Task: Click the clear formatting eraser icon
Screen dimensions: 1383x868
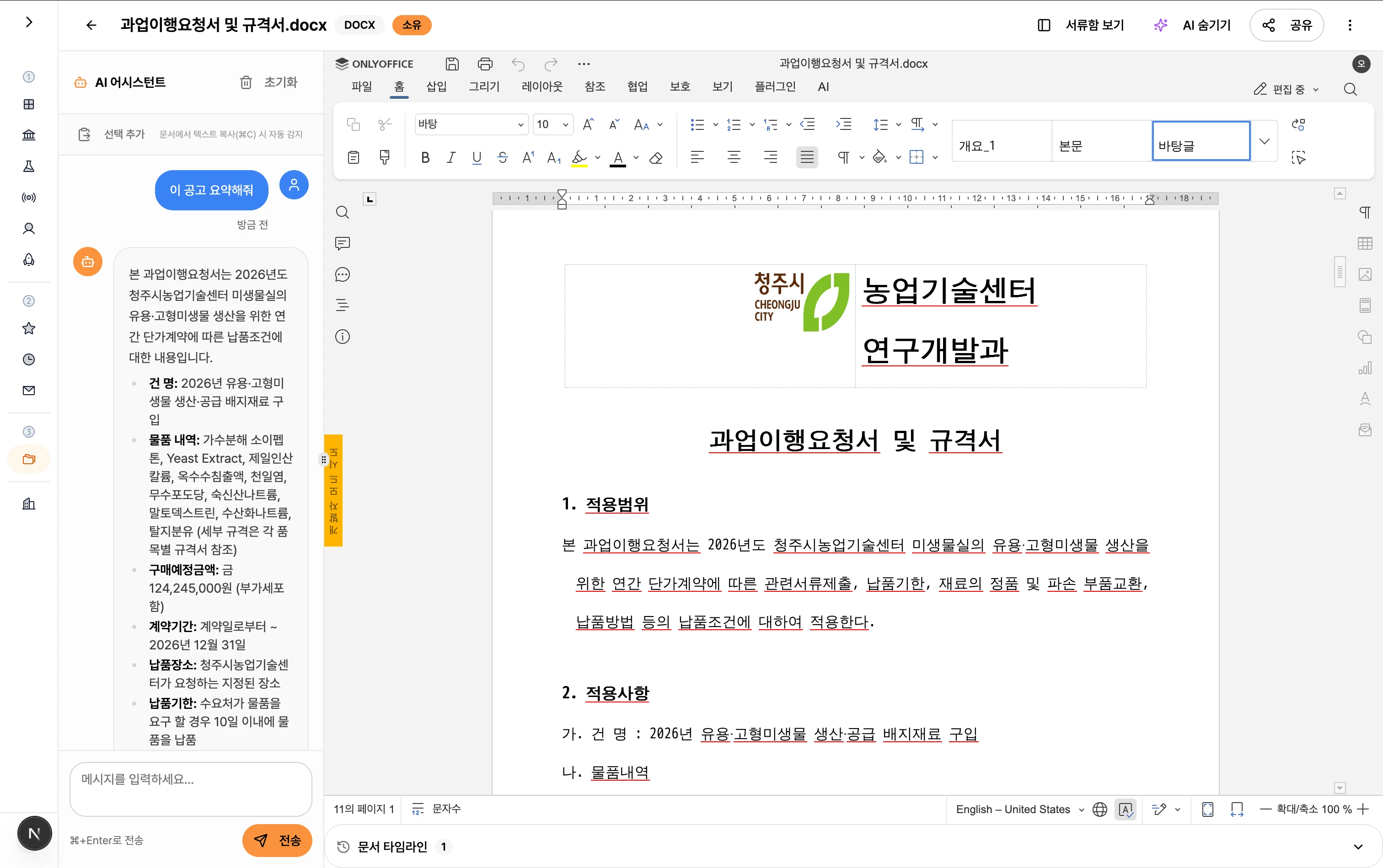Action: (x=656, y=157)
